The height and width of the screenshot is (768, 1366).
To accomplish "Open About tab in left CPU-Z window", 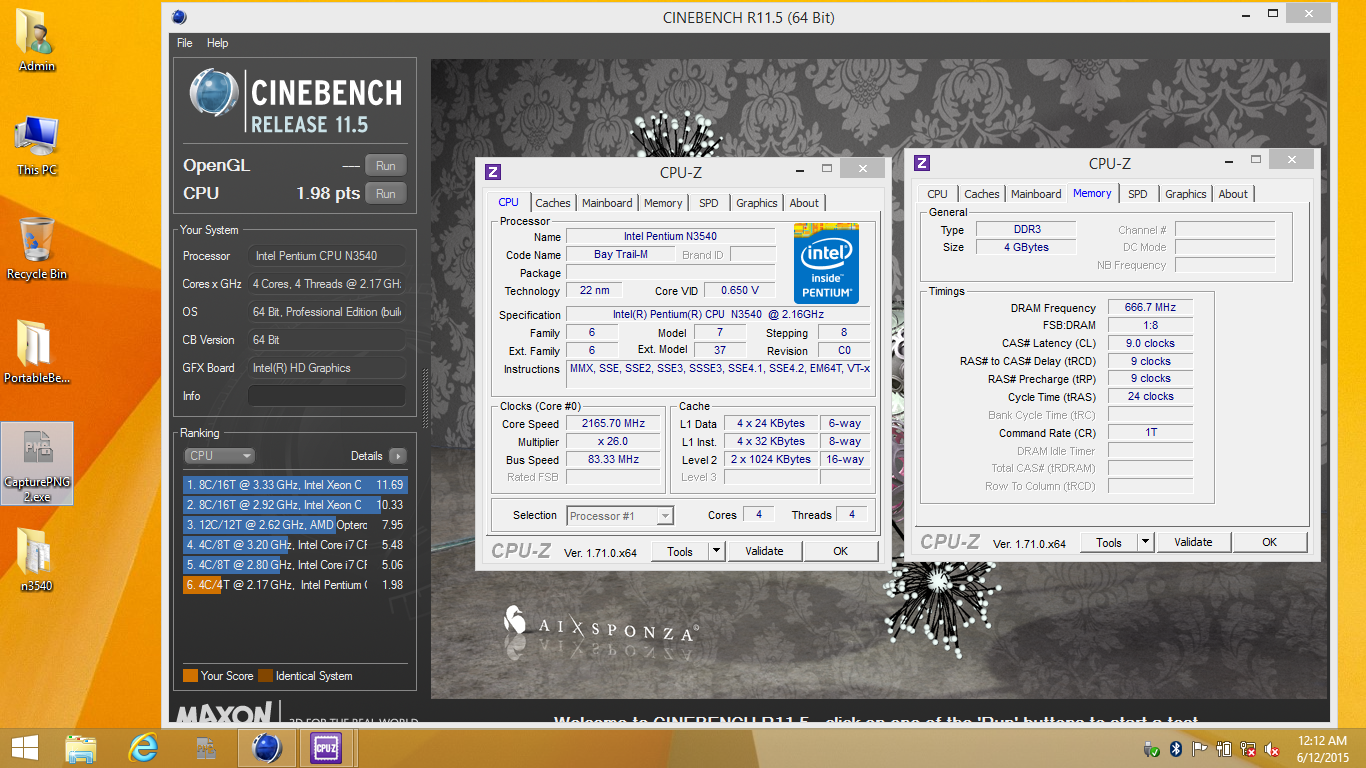I will point(804,203).
